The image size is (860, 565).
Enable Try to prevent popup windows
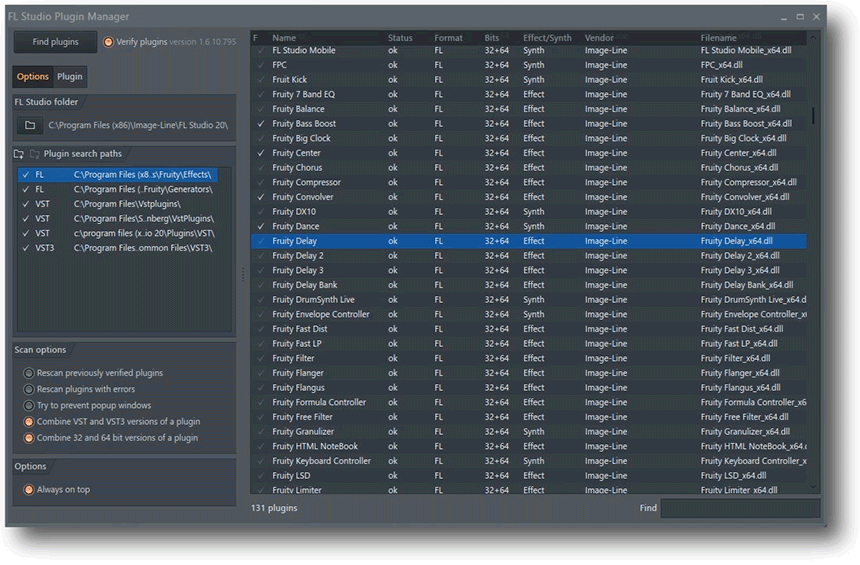(x=29, y=406)
